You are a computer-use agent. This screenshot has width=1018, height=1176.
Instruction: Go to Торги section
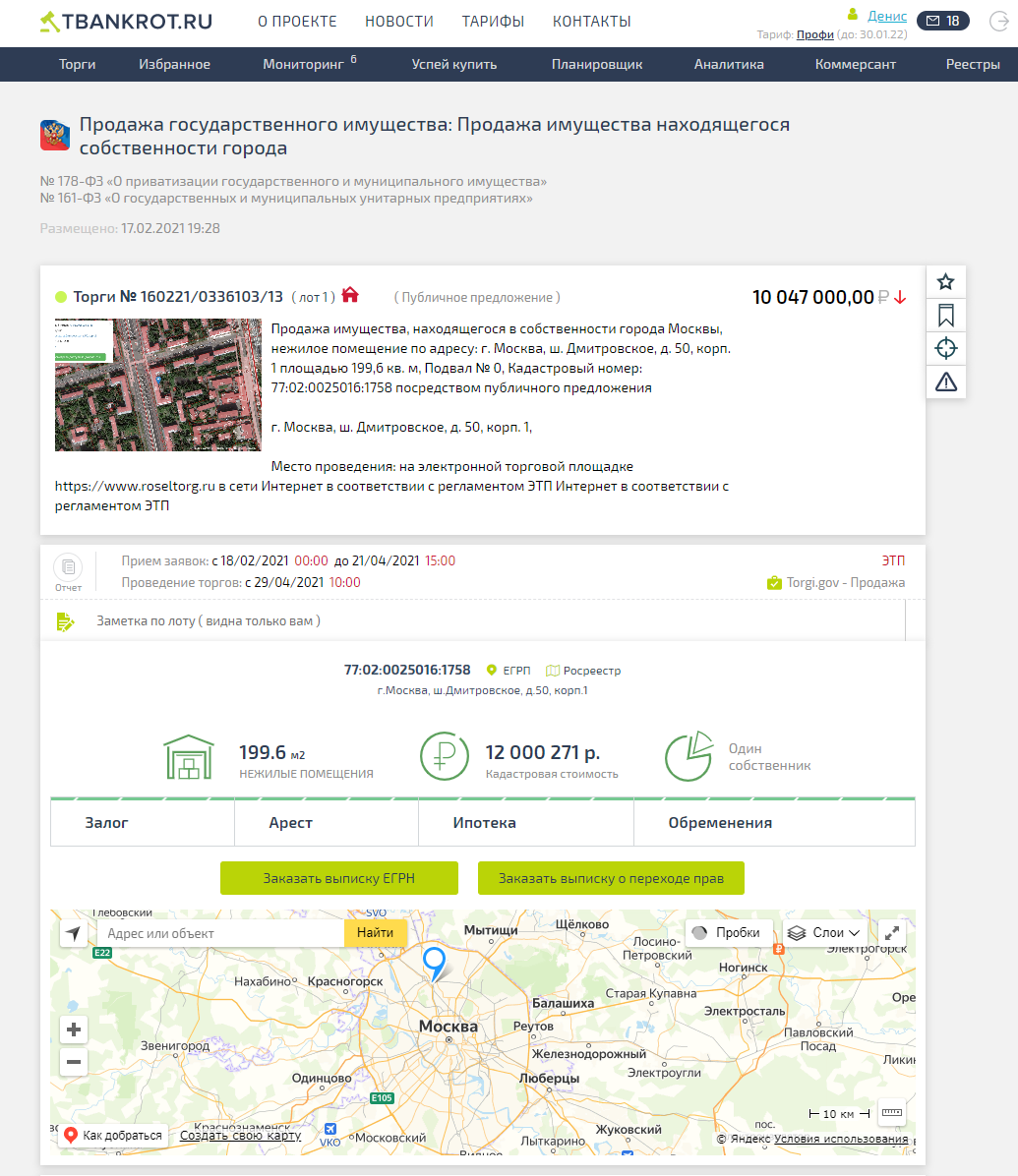(x=78, y=65)
